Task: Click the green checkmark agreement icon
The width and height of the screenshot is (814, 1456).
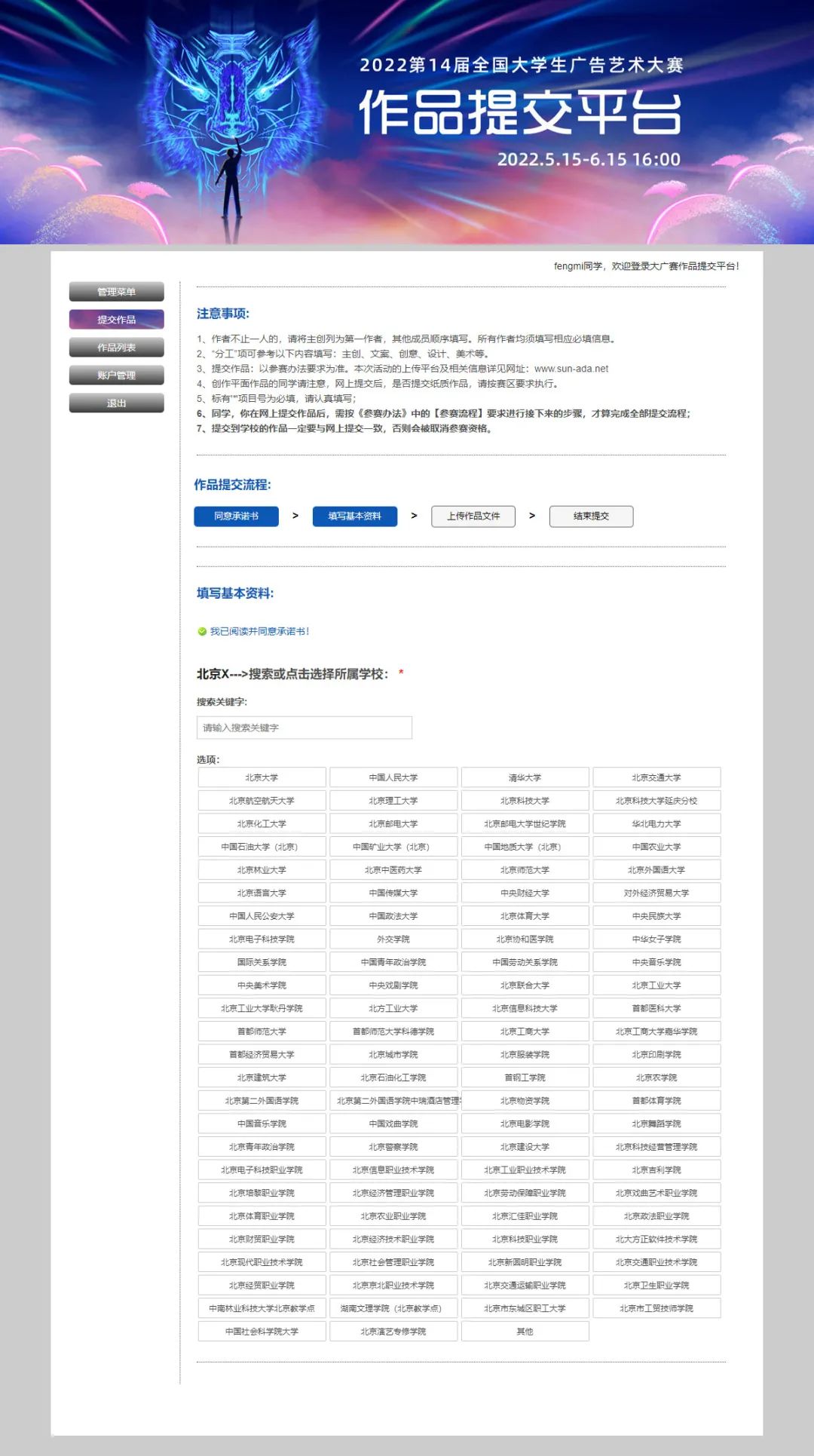Action: (202, 632)
